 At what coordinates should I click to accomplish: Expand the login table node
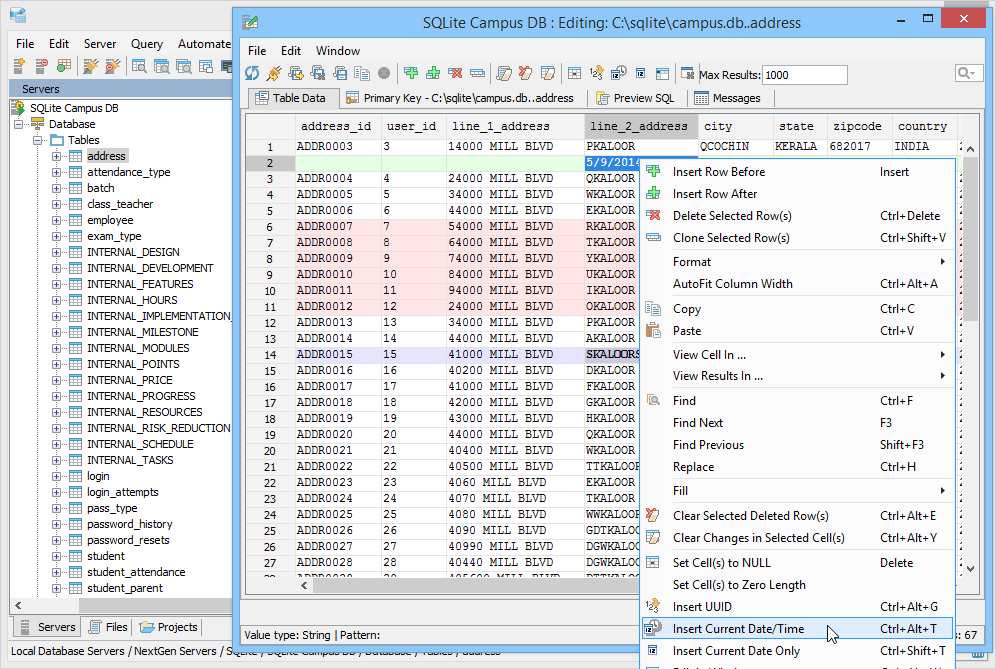(57, 476)
